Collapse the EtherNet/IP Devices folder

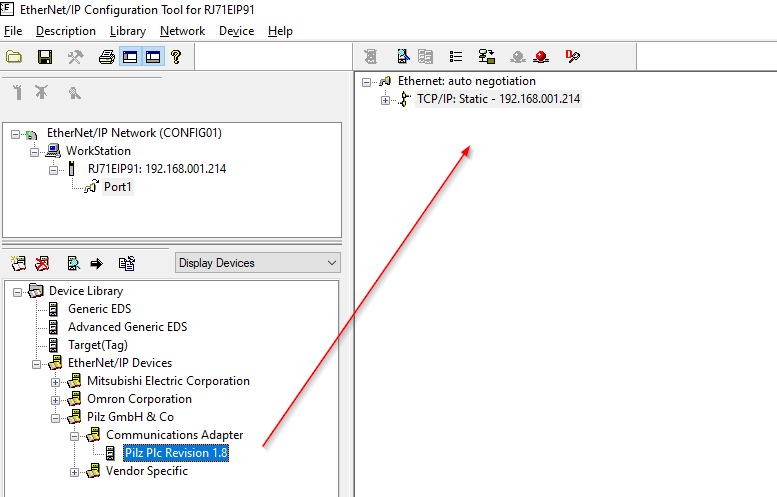pyautogui.click(x=37, y=364)
